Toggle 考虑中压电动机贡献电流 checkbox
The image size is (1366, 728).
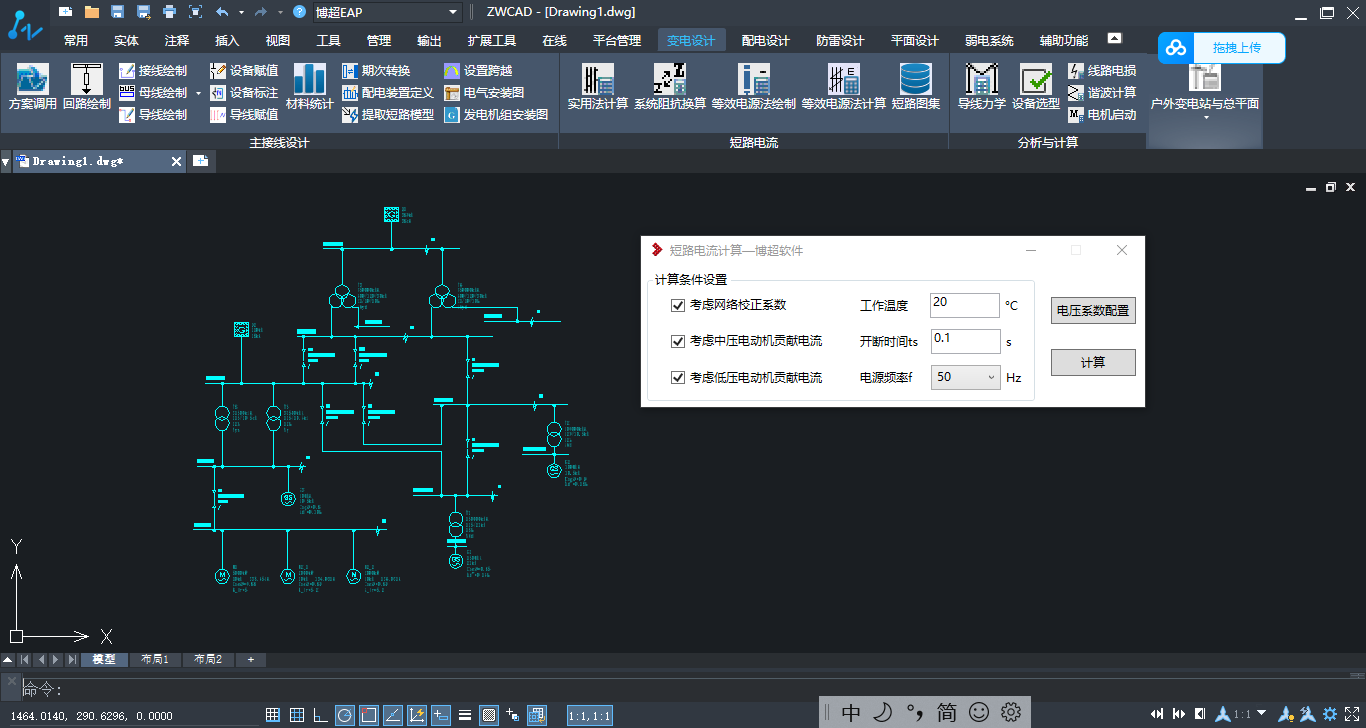tap(679, 342)
